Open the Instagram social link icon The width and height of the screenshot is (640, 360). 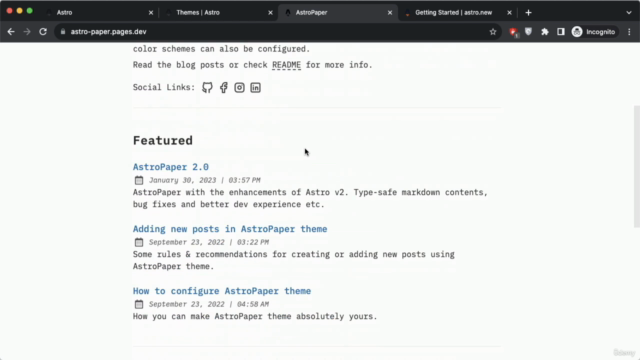coord(240,87)
